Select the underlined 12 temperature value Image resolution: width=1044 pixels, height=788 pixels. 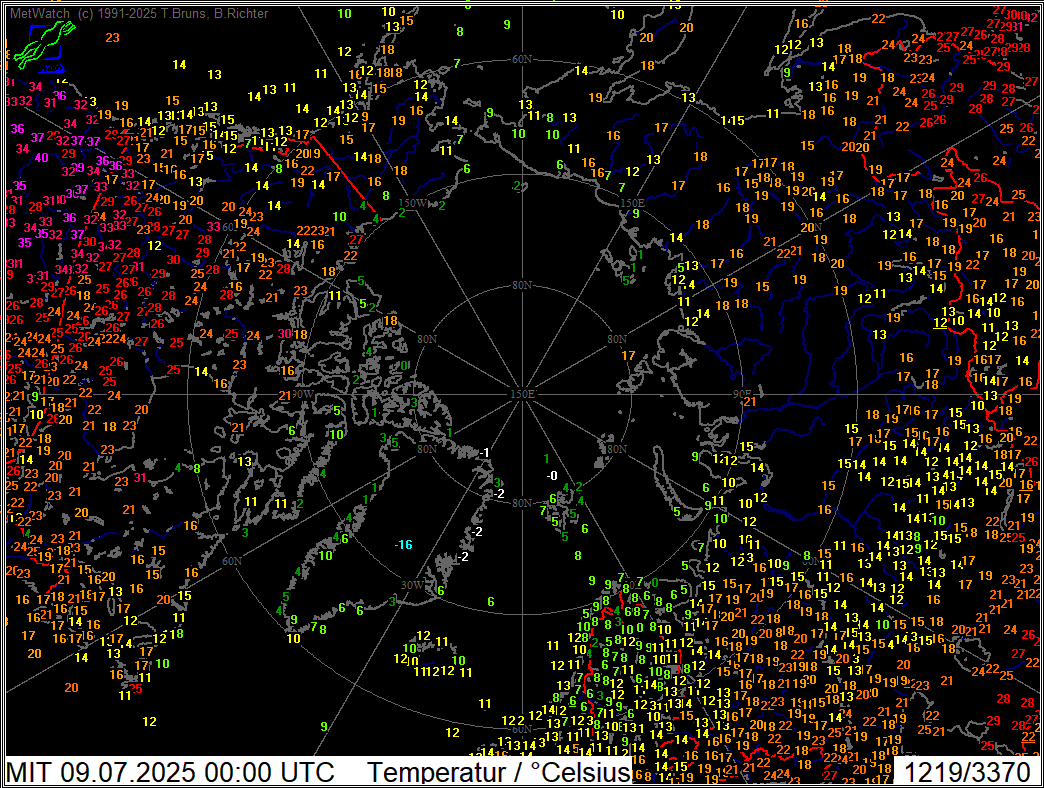[940, 323]
